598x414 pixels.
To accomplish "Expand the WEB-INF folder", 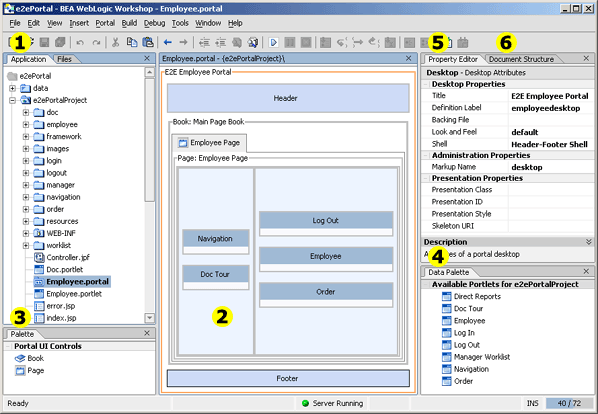I will click(26, 233).
